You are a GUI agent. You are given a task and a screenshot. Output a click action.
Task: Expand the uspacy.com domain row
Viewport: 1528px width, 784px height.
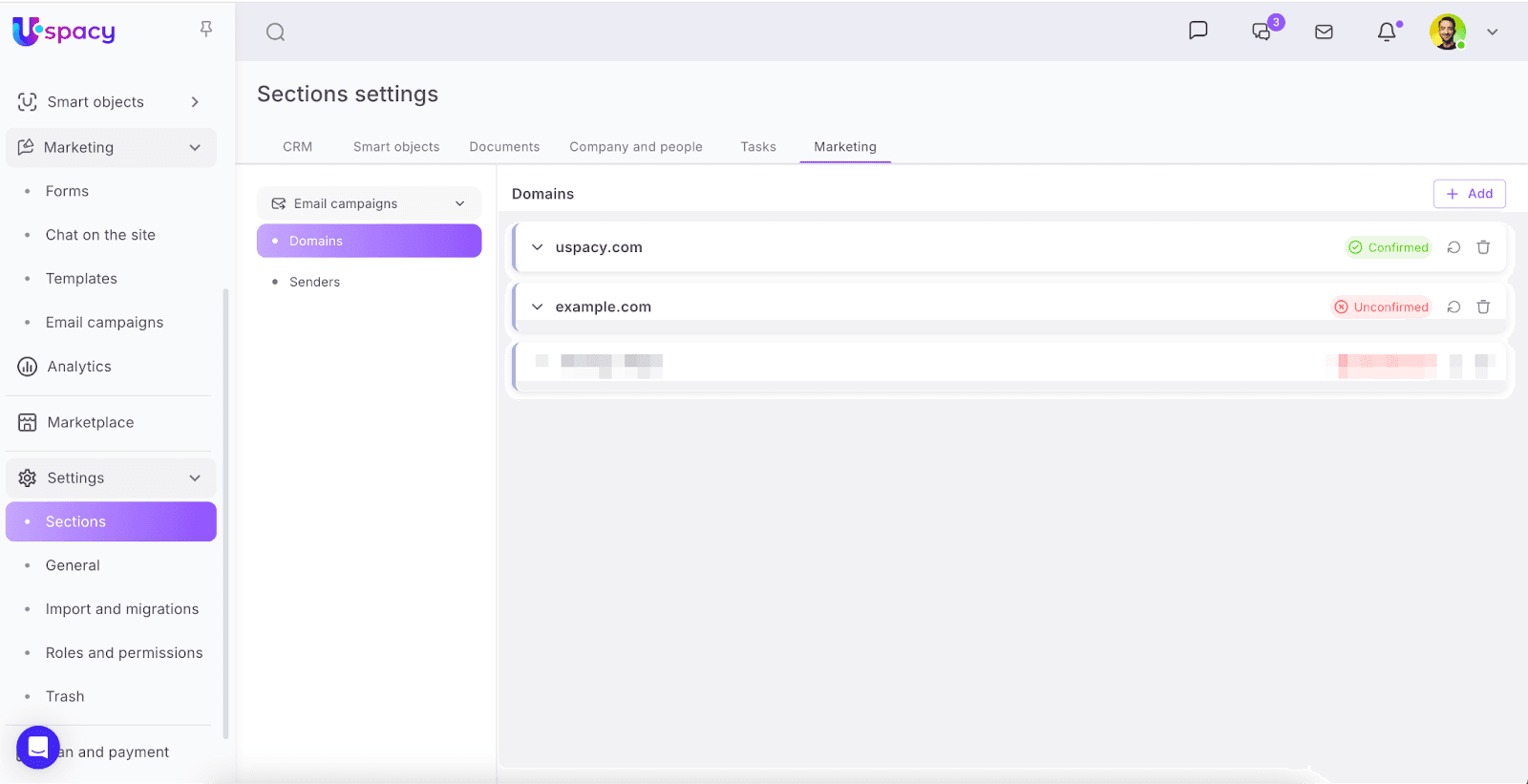tap(538, 247)
